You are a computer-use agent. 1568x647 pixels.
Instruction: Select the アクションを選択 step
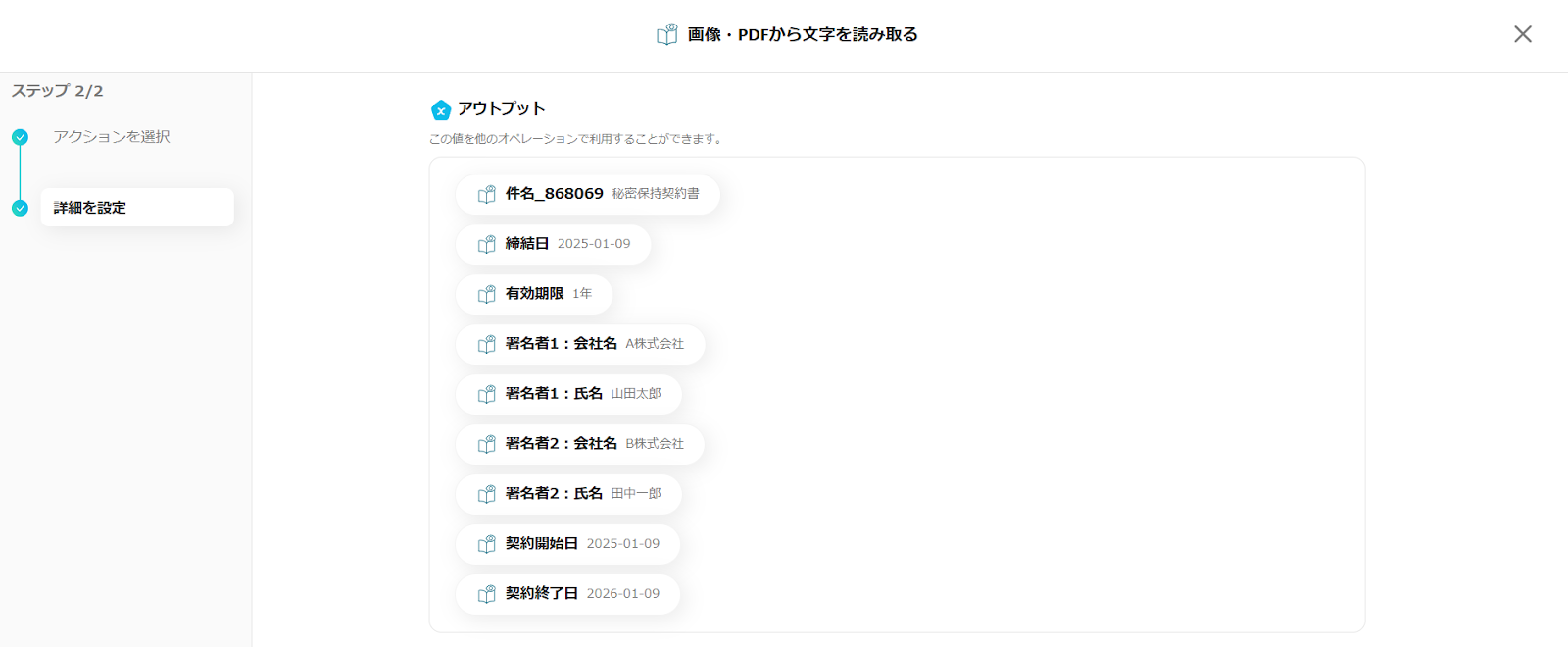(x=112, y=137)
